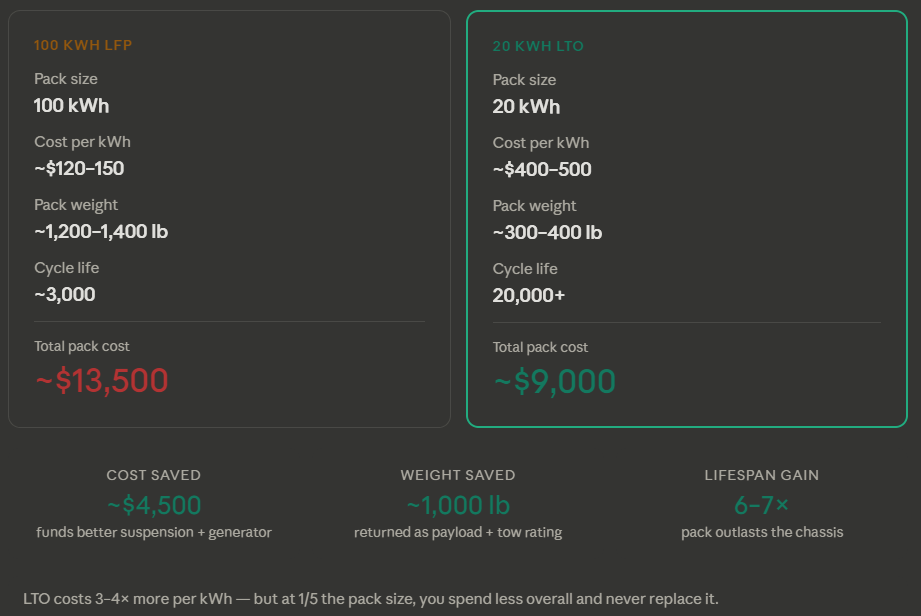Image resolution: width=921 pixels, height=616 pixels.
Task: Click the 20 KWH LTO card heading
Action: click(x=538, y=46)
